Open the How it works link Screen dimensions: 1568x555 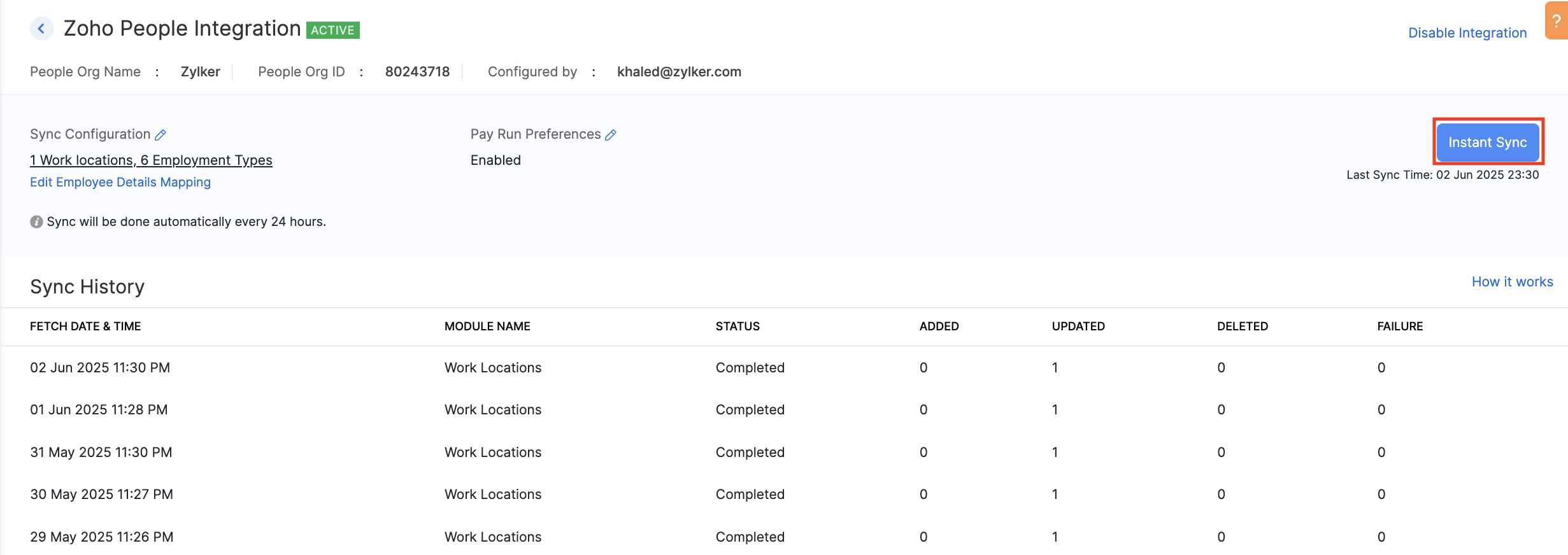tap(1512, 282)
